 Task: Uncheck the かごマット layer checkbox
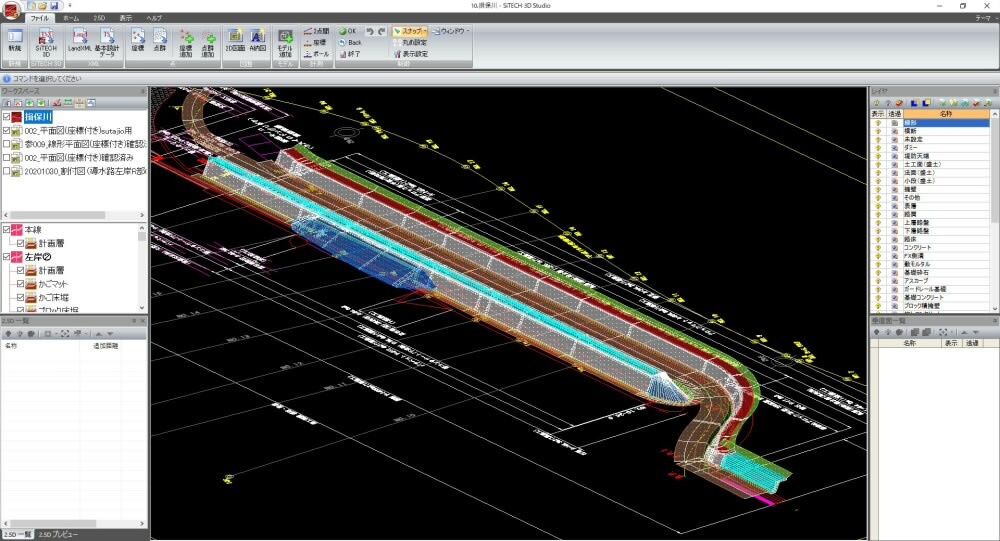[x=20, y=284]
